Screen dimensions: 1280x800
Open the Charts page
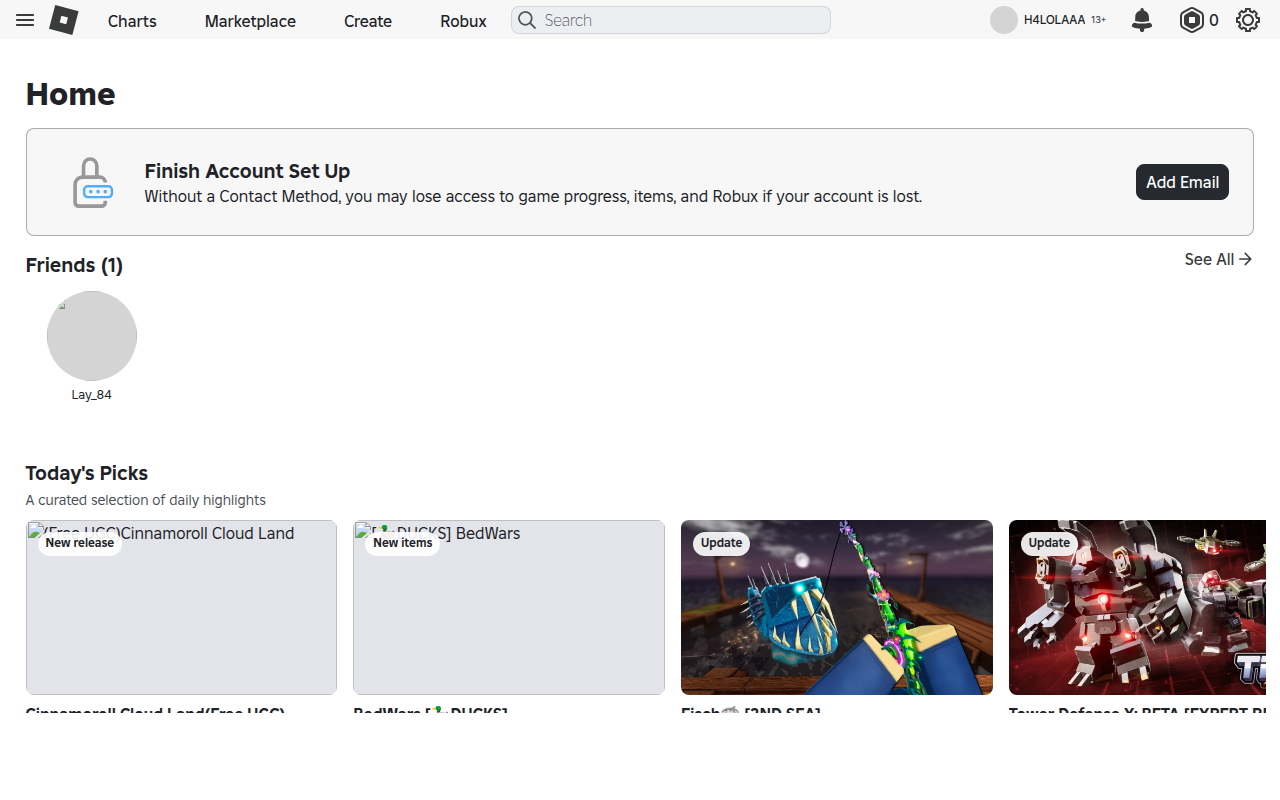click(132, 21)
